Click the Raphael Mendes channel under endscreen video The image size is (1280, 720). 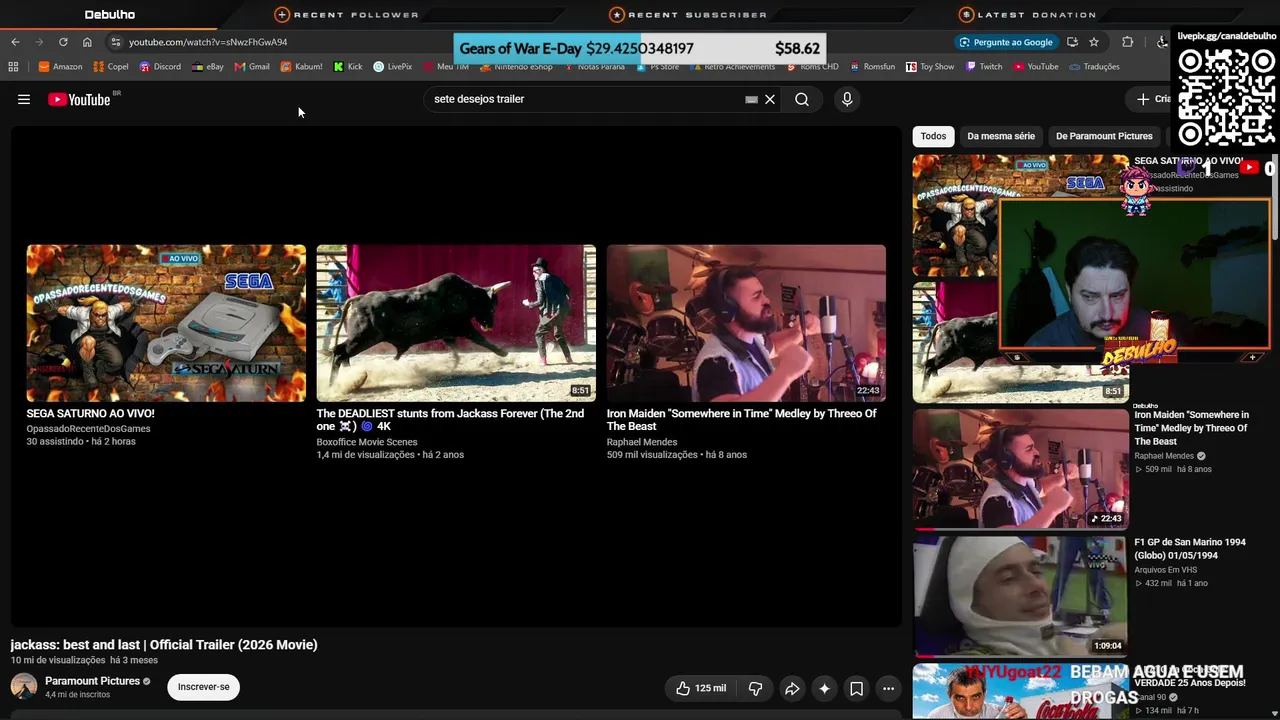(x=642, y=442)
